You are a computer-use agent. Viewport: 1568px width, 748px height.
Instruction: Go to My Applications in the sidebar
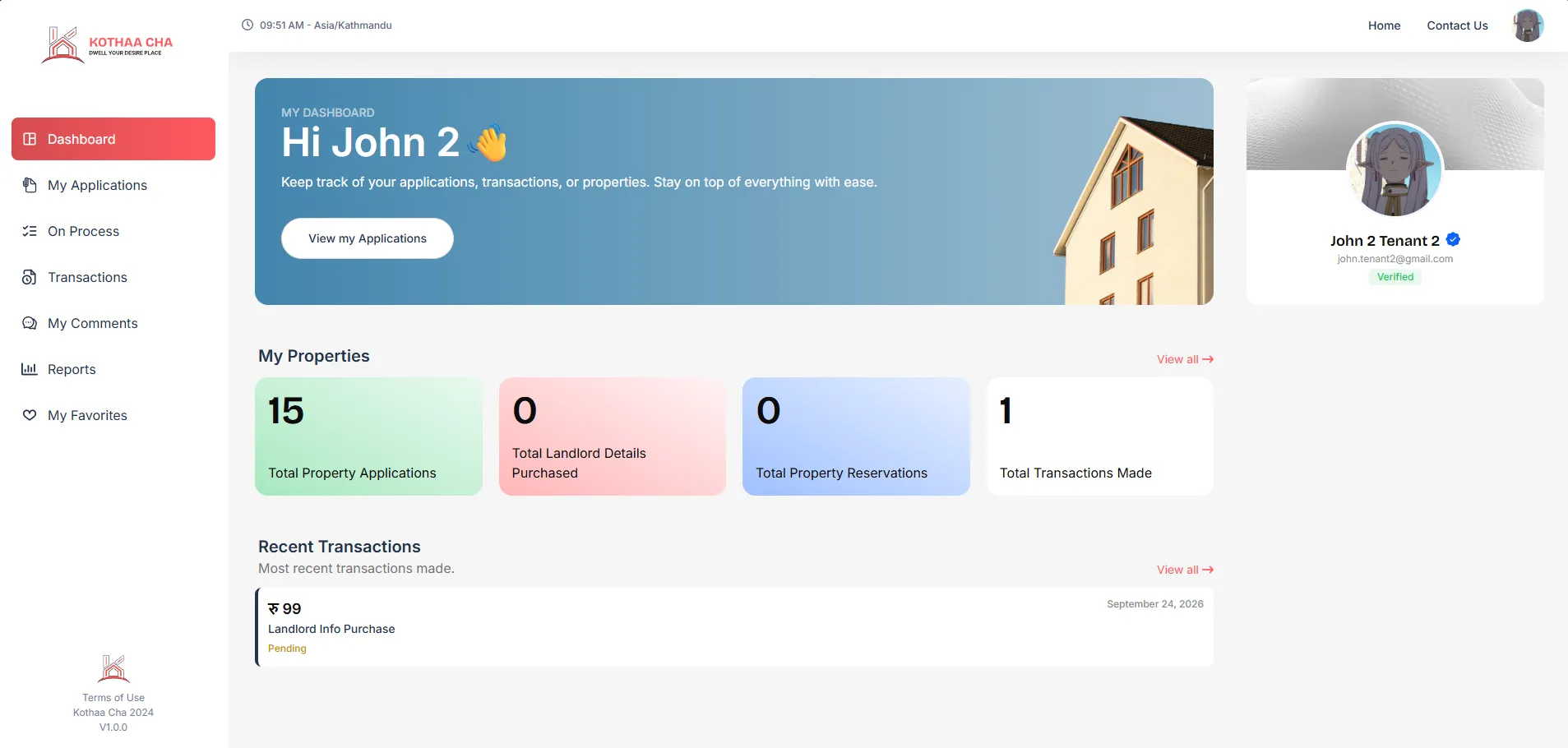click(x=113, y=185)
